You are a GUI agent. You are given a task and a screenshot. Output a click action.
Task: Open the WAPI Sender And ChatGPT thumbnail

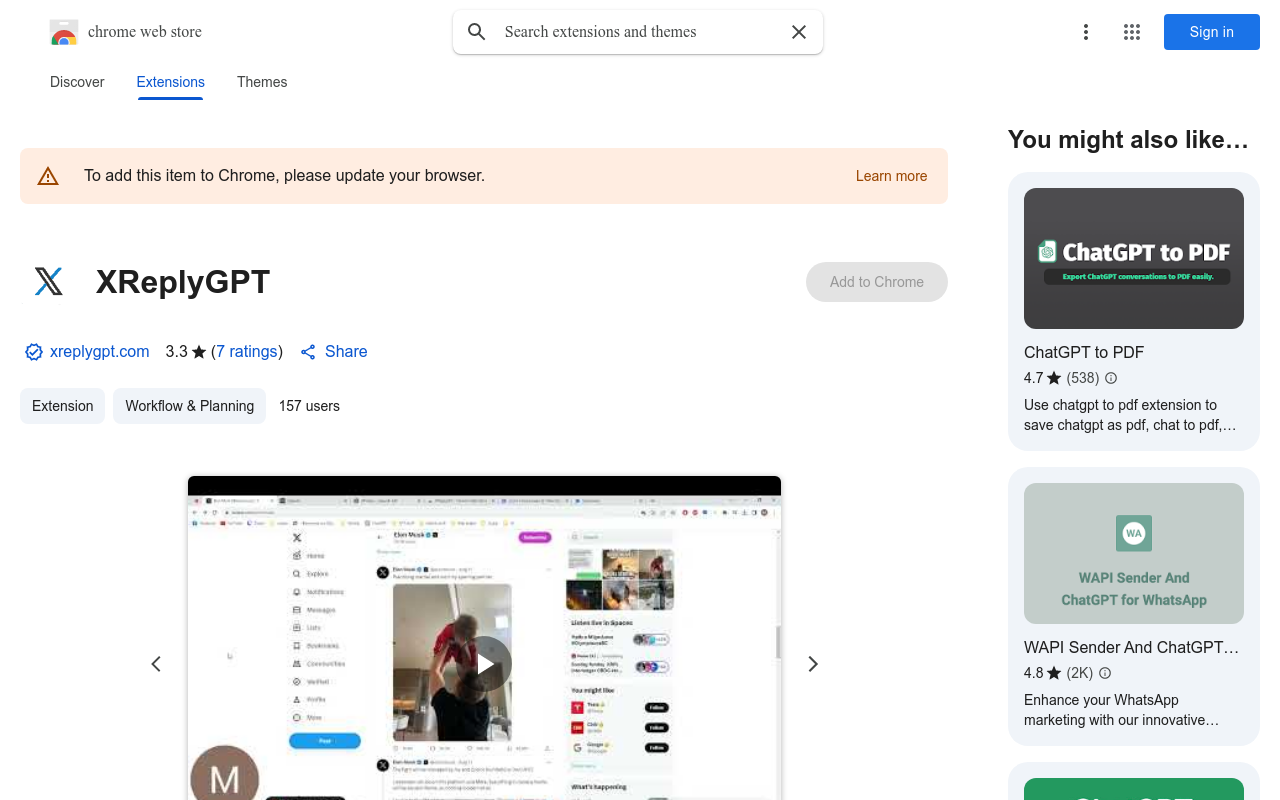click(x=1134, y=553)
